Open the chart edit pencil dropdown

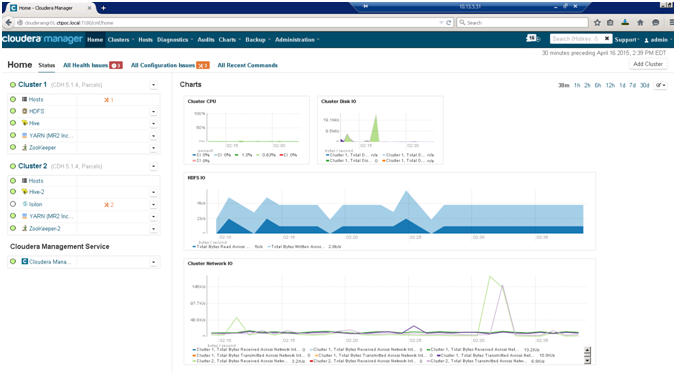[660, 85]
